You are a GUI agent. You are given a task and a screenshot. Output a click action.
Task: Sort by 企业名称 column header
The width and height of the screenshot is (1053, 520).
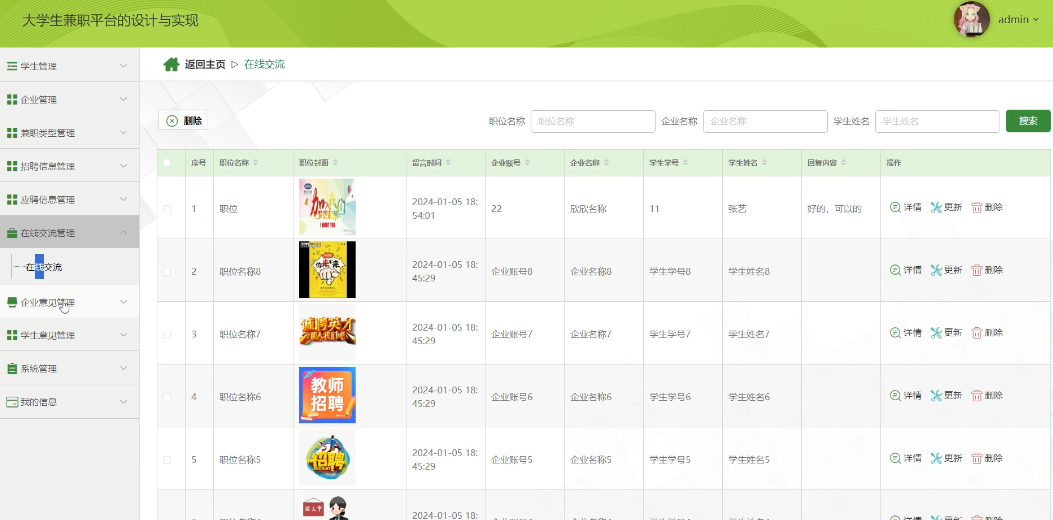[x=589, y=163]
